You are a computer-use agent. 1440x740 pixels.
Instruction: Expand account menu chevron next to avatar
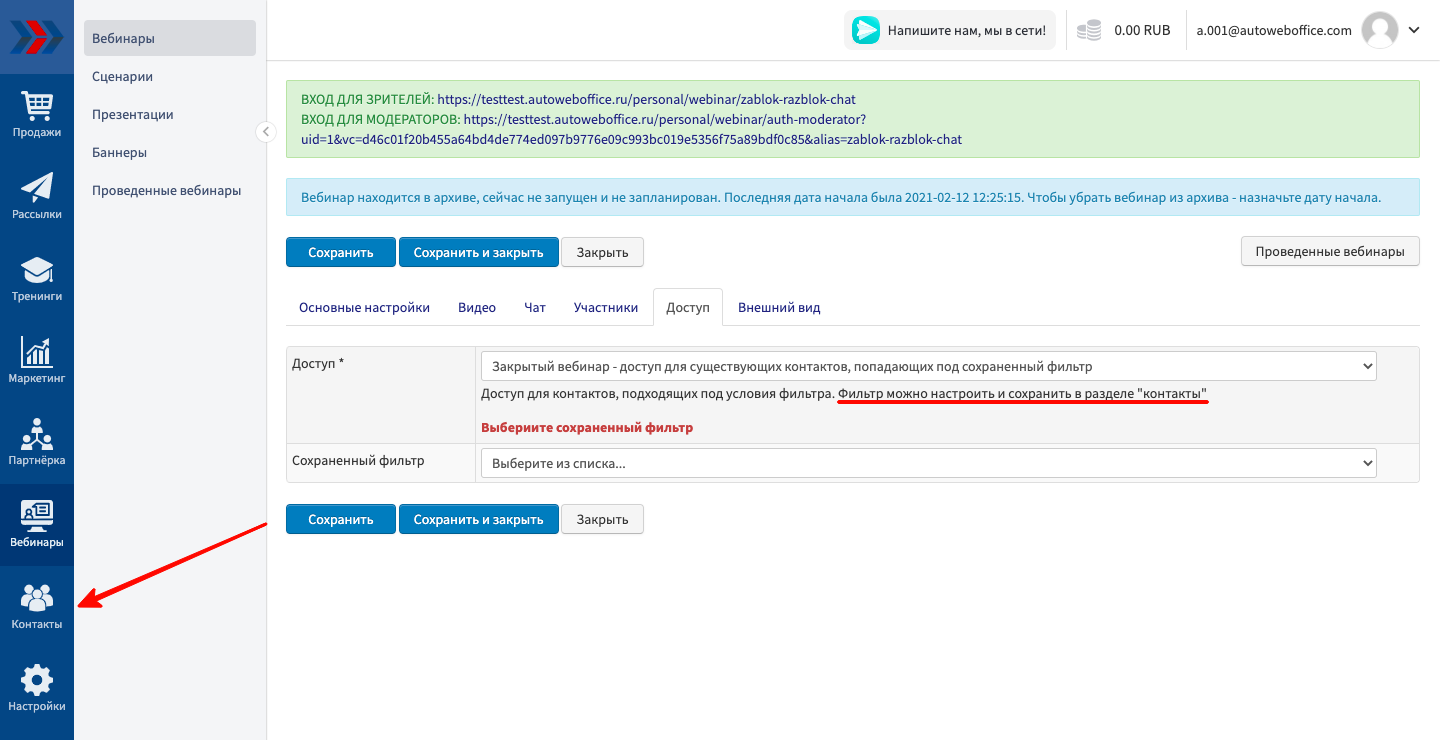pyautogui.click(x=1414, y=30)
